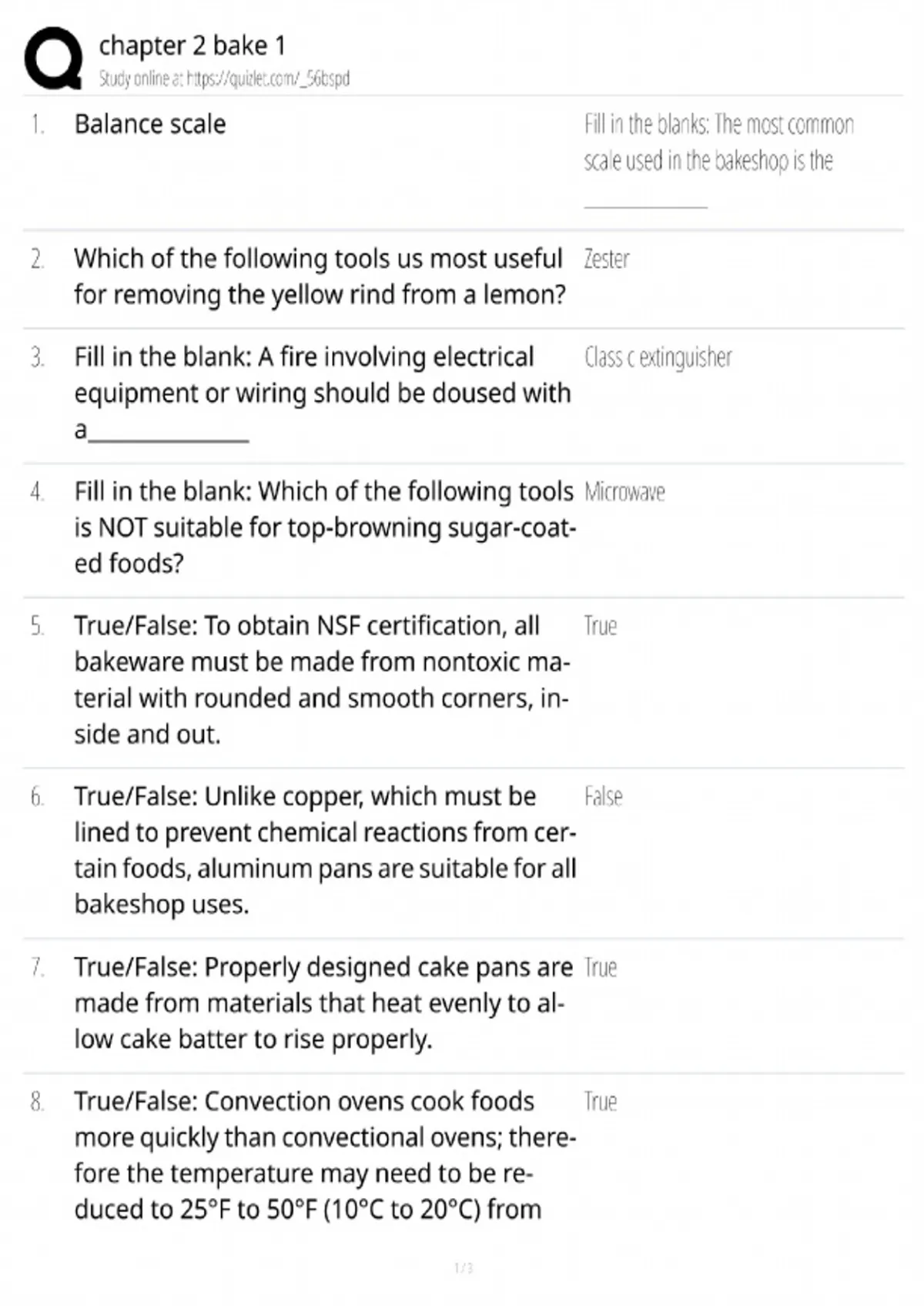Select the Class c extinguisher answer
Viewport: 924px width, 1309px height.
pyautogui.click(x=658, y=357)
